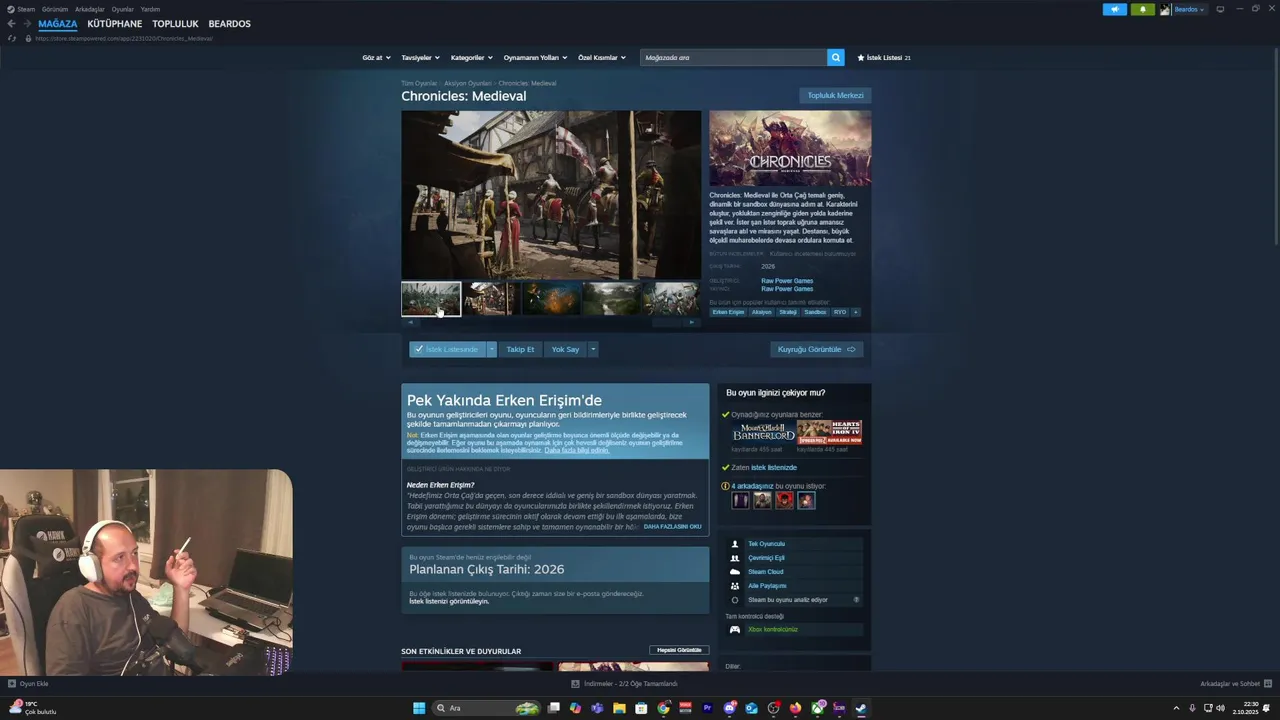Open the Arkadaşlar menu
This screenshot has width=1280, height=720.
[90, 9]
